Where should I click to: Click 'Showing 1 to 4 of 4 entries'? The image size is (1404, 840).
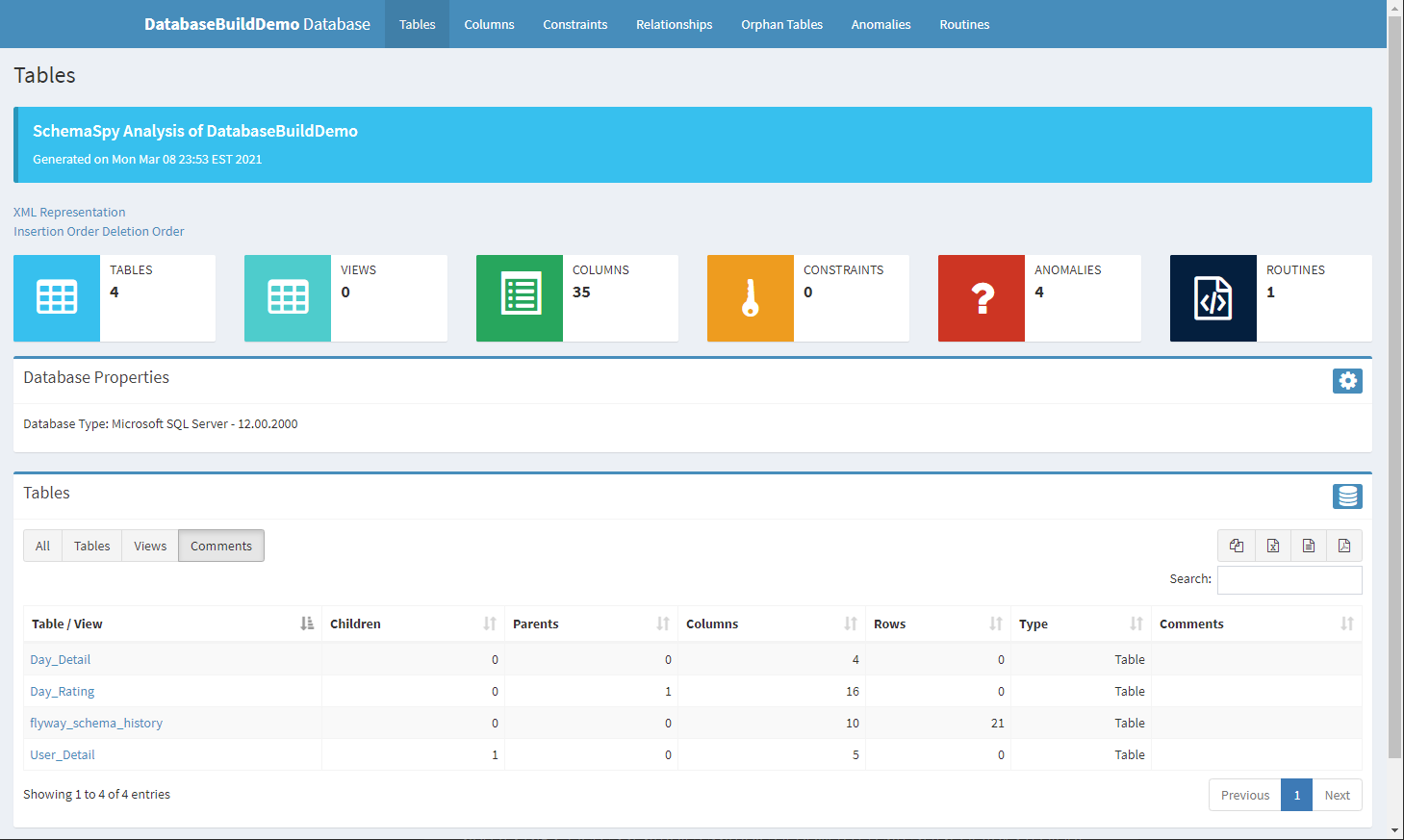pos(96,794)
